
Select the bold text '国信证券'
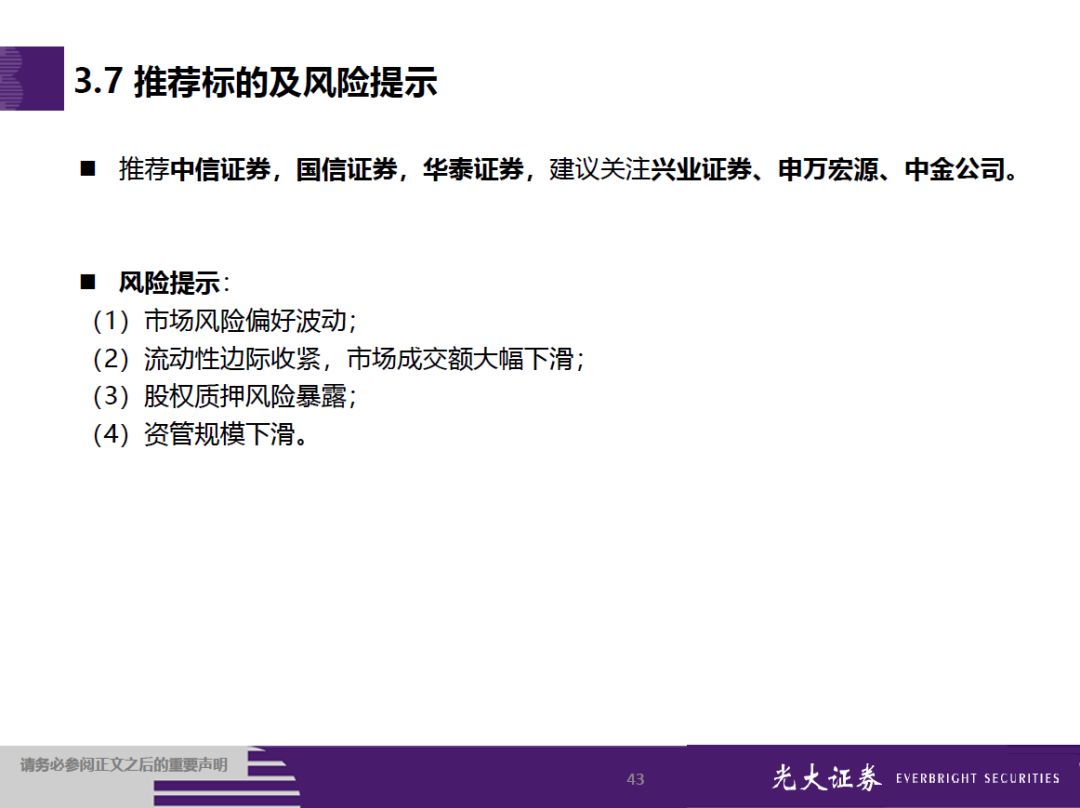coord(347,169)
